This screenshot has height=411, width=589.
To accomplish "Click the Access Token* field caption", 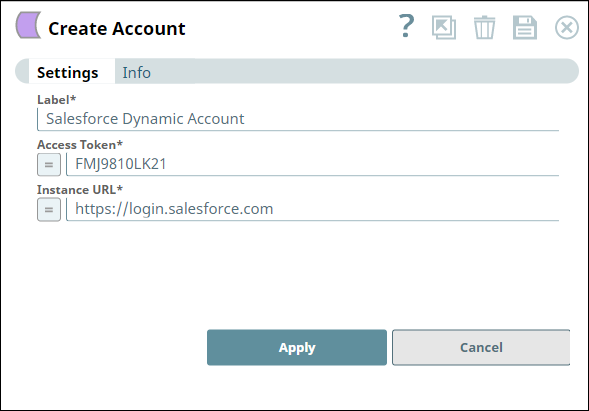I will point(80,145).
